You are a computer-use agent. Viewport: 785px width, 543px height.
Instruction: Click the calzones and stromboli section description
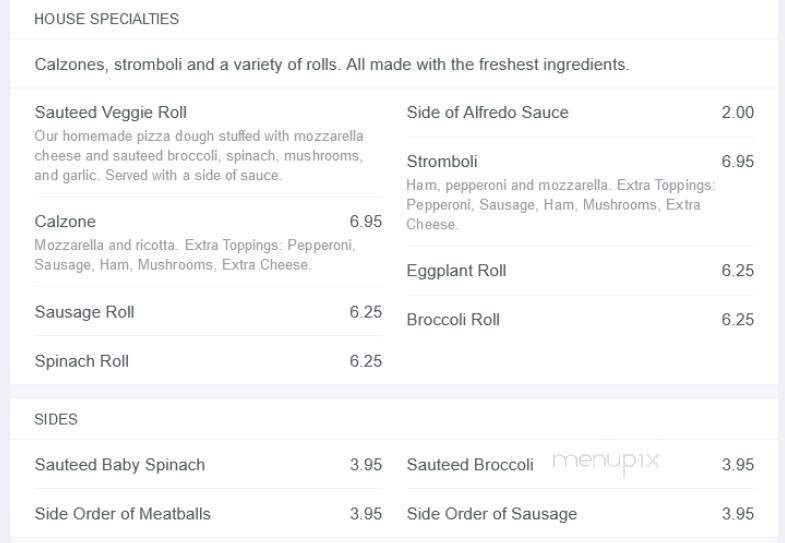pyautogui.click(x=331, y=65)
